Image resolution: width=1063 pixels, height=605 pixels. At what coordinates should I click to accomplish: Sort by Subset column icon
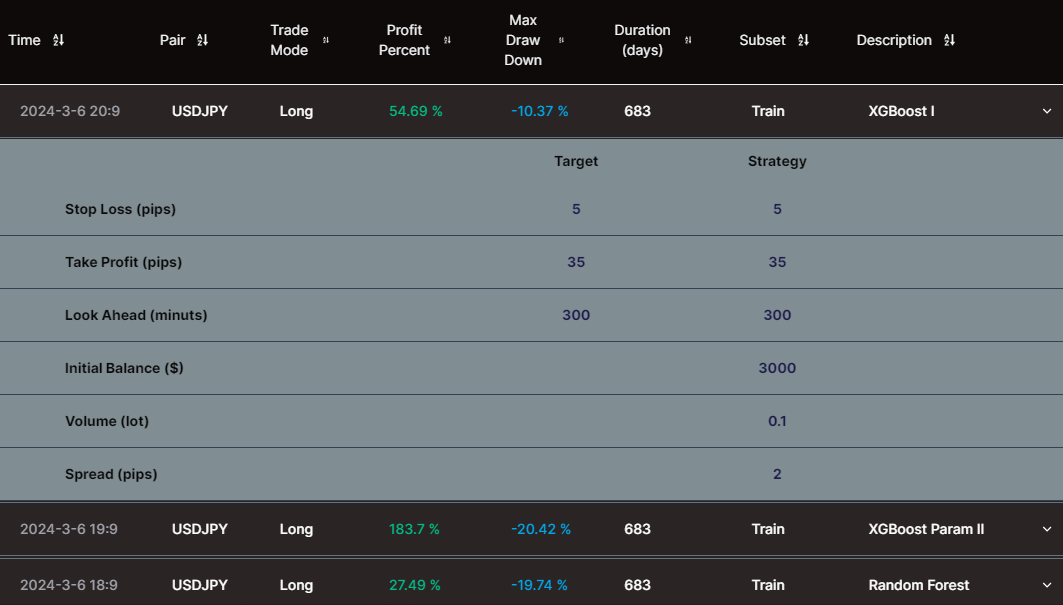(x=803, y=40)
